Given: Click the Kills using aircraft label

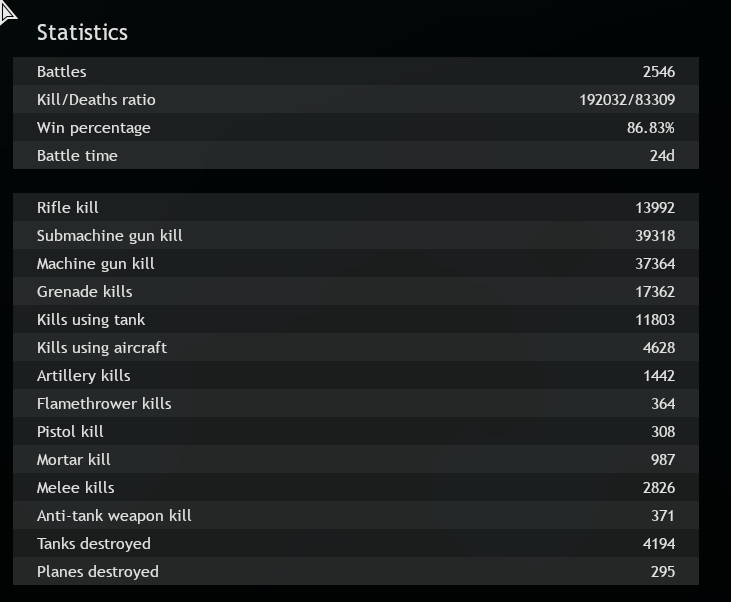Looking at the screenshot, I should click(x=102, y=348).
